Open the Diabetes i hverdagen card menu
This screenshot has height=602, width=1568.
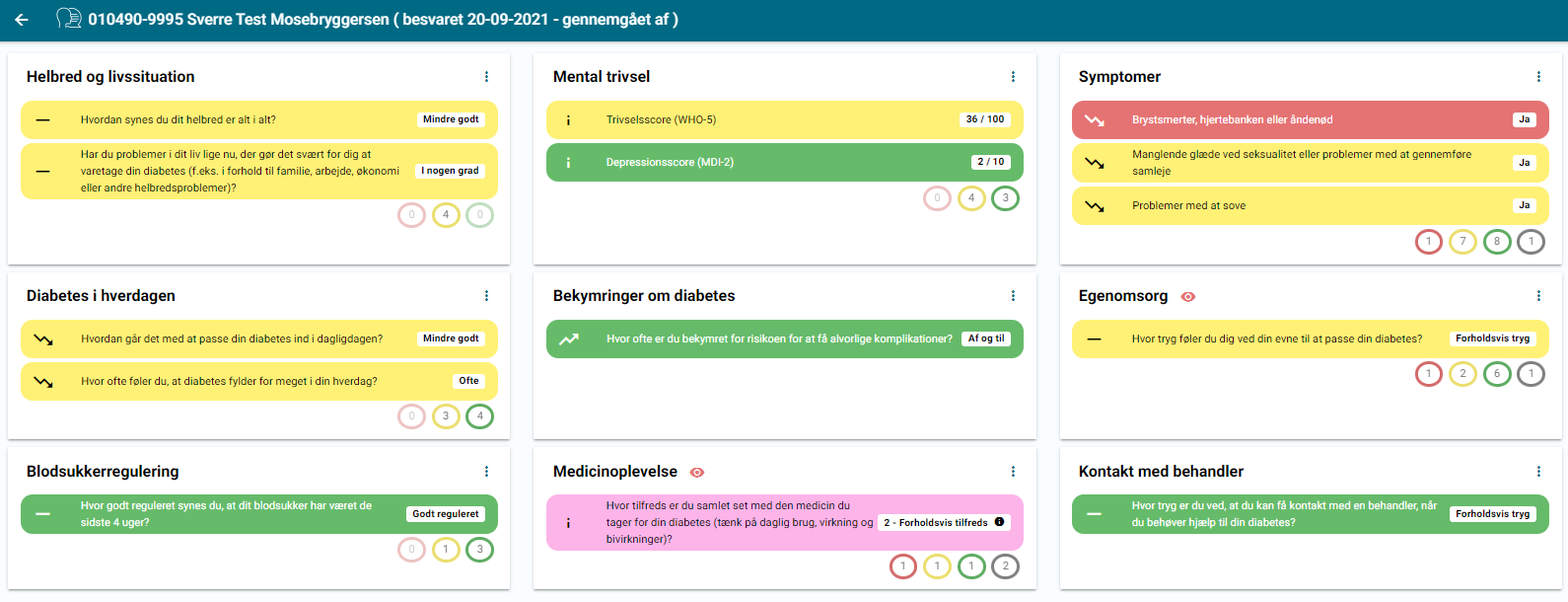(x=486, y=296)
